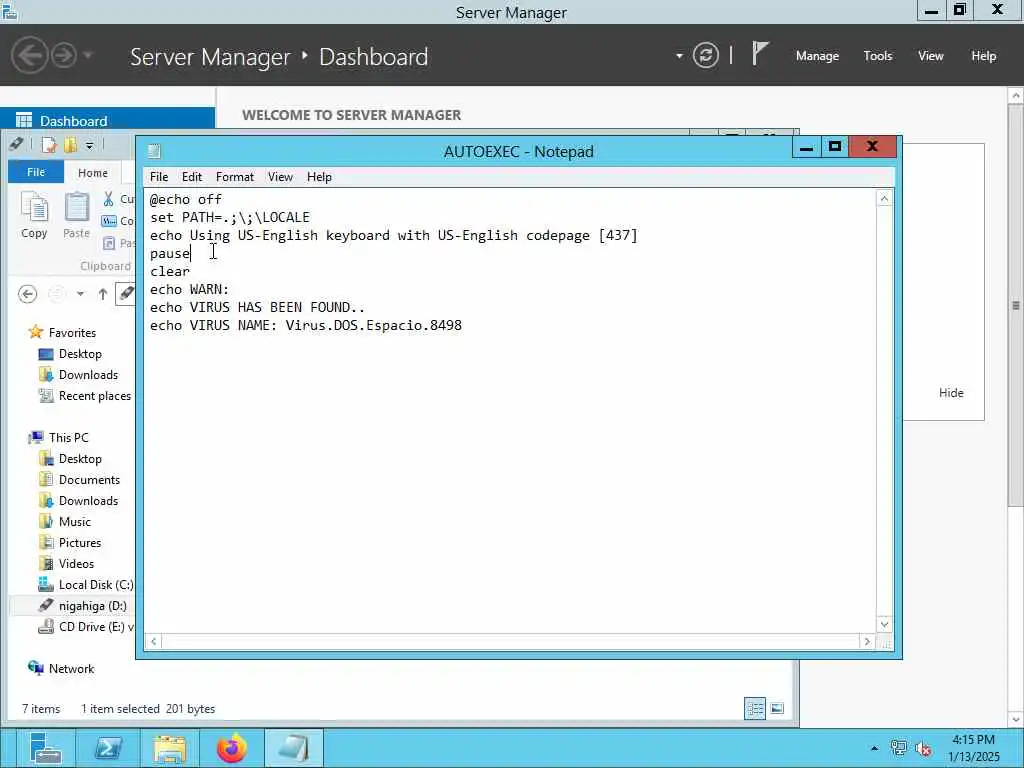Go up one folder in Explorer
This screenshot has height=768, width=1024.
(103, 295)
